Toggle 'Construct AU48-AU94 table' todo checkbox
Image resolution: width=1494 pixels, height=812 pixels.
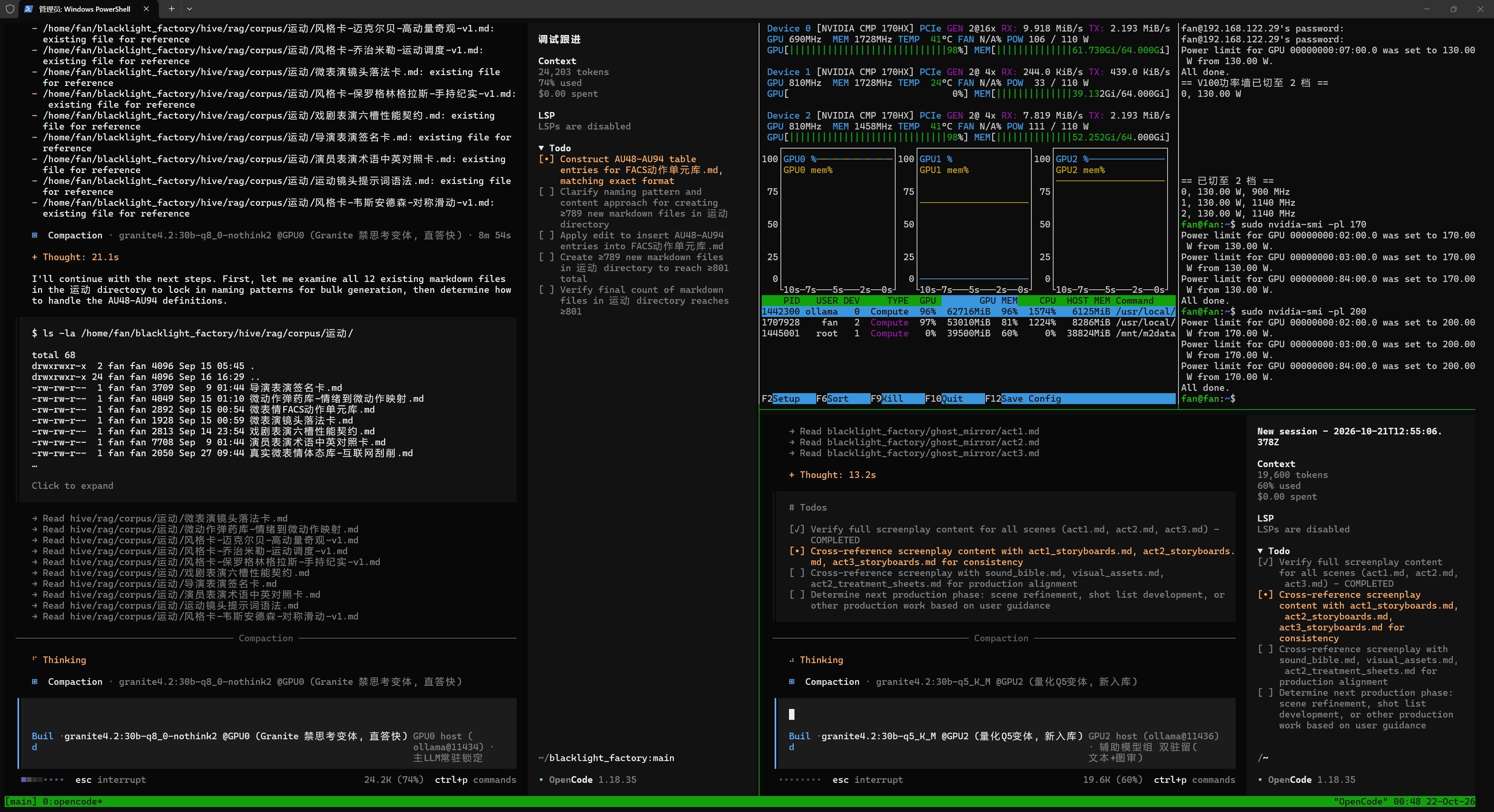[546, 159]
